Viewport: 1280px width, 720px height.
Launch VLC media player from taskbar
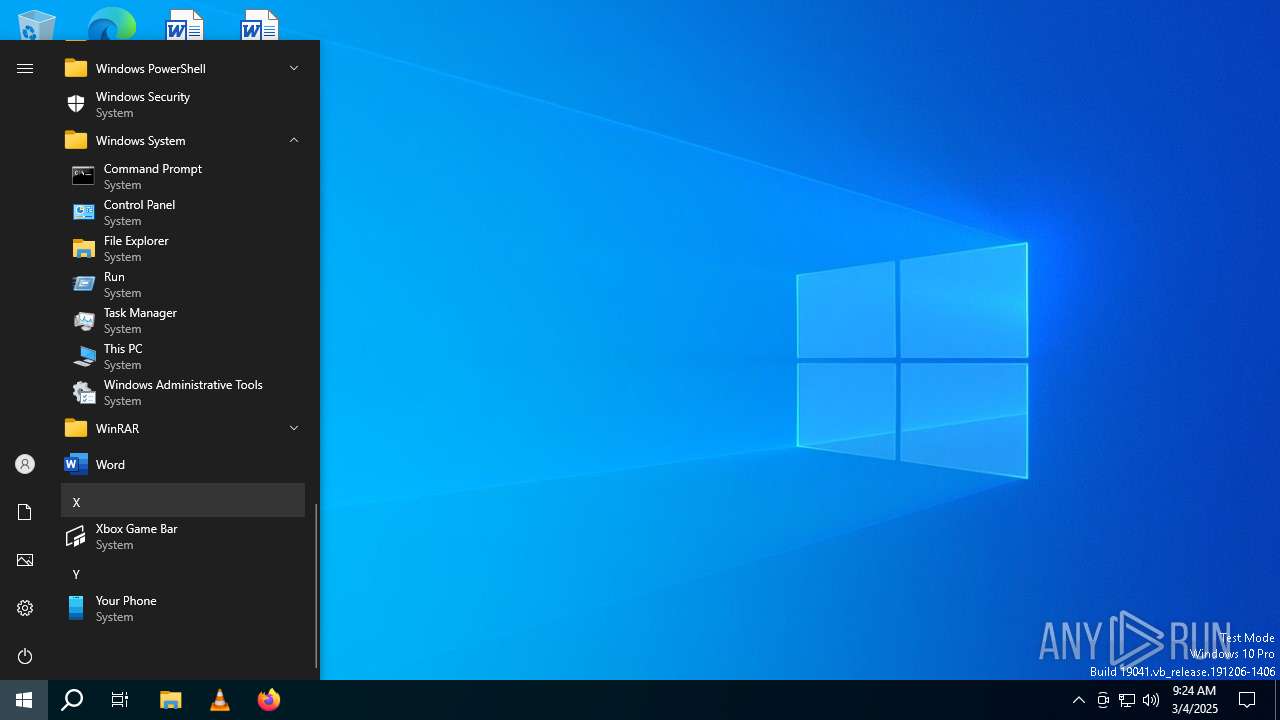click(220, 700)
